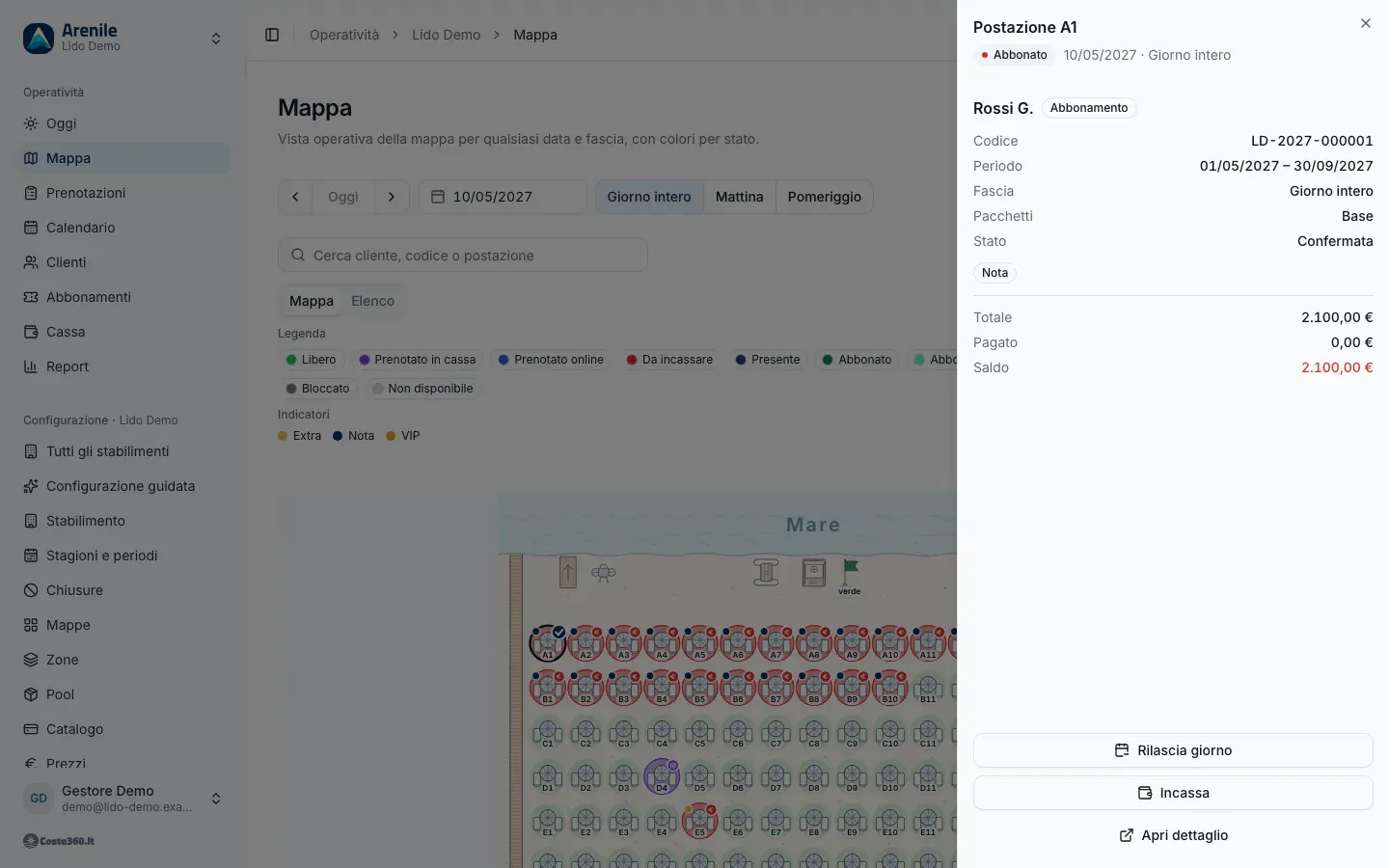Click the Libero legend color chip

[311, 360]
